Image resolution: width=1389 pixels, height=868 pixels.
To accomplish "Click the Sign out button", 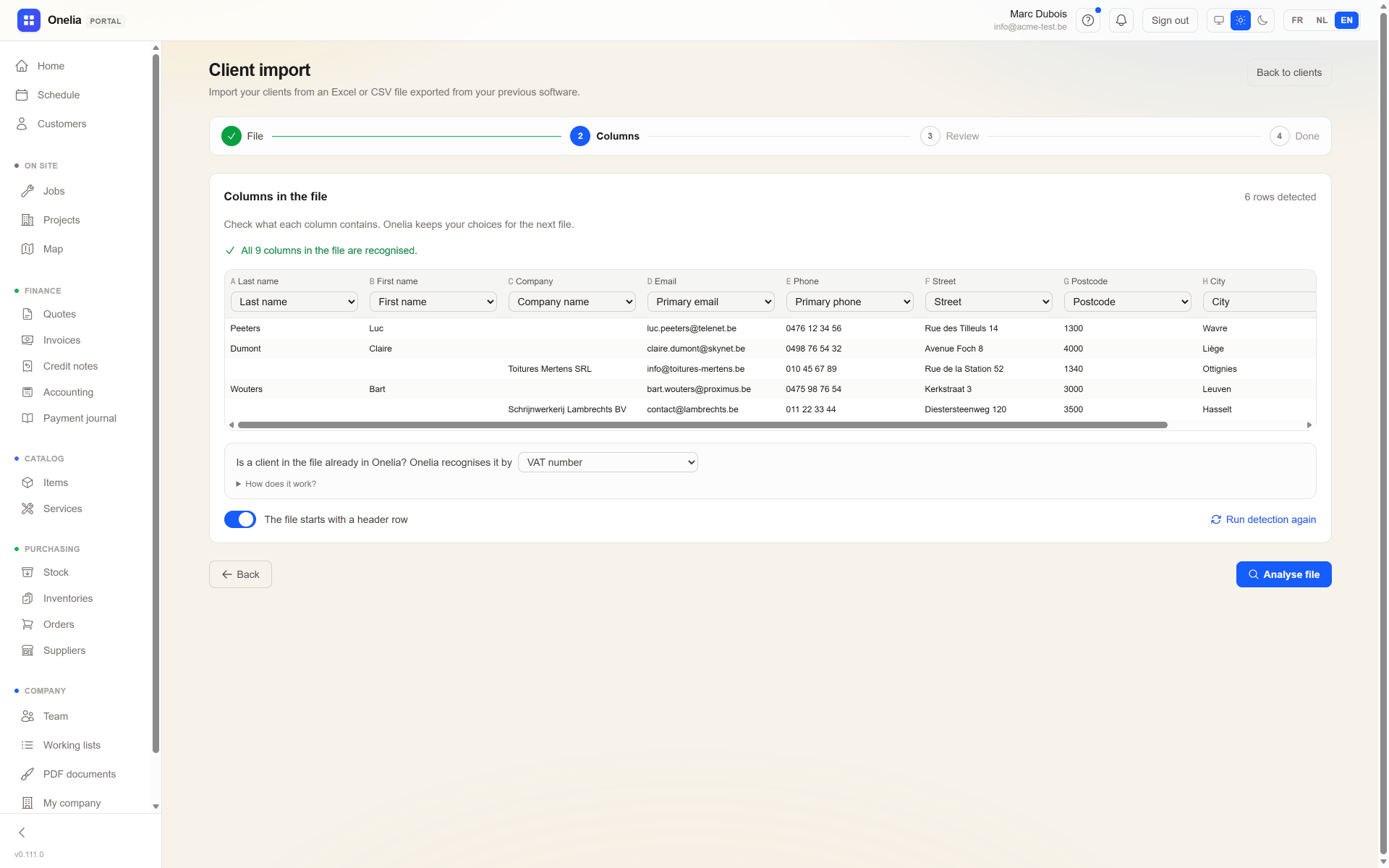I will pos(1170,20).
